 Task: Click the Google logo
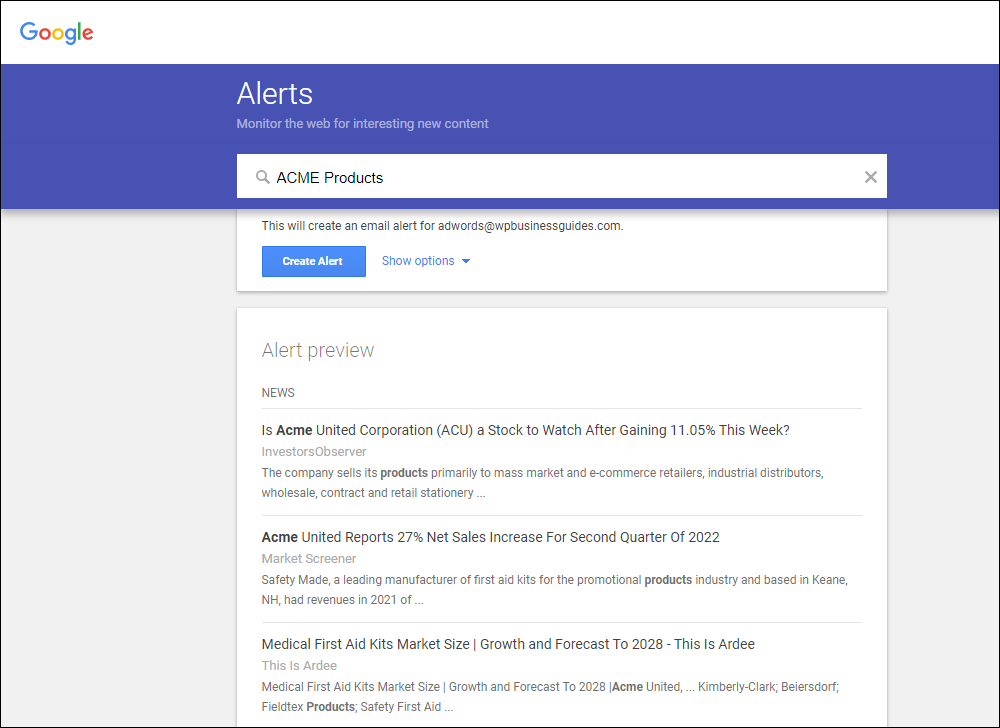(56, 33)
